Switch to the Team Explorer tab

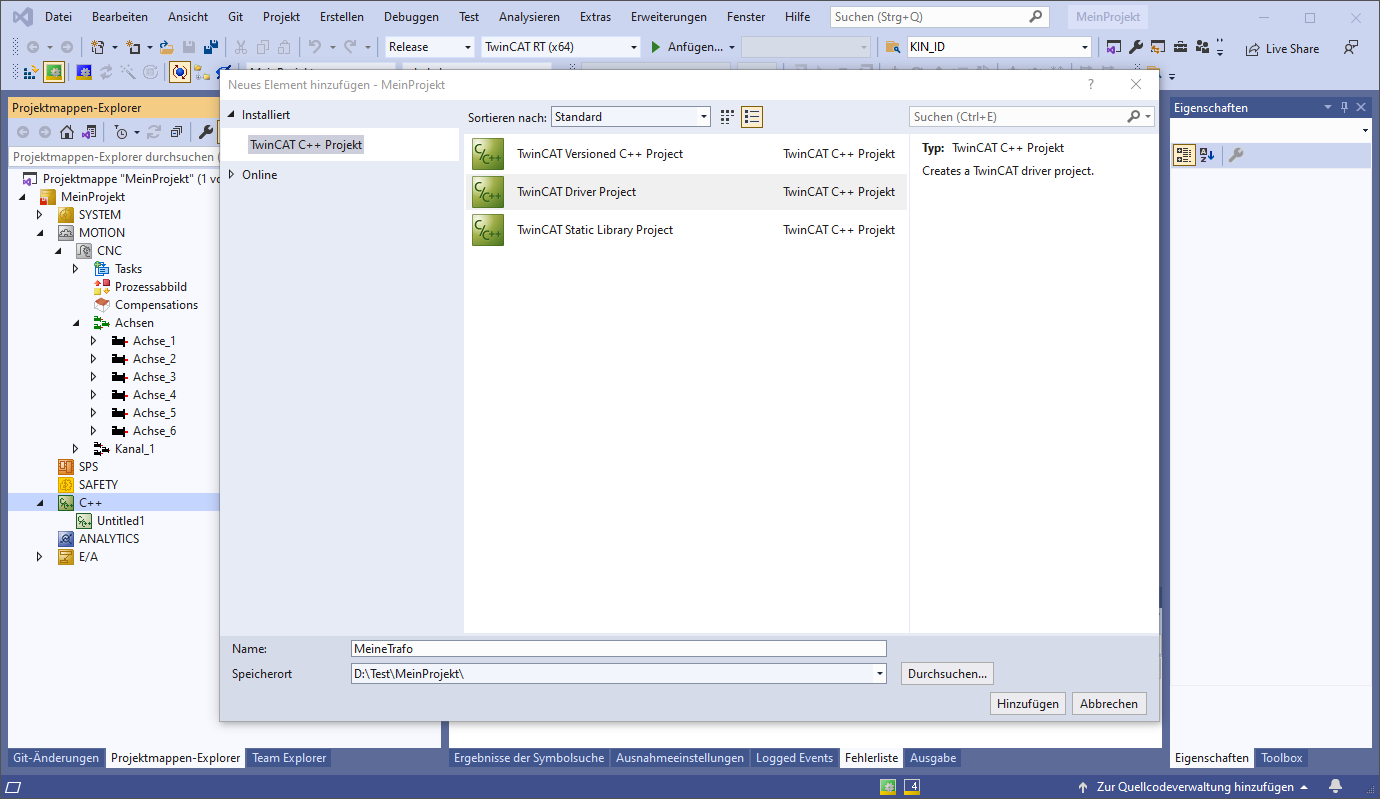[x=289, y=758]
